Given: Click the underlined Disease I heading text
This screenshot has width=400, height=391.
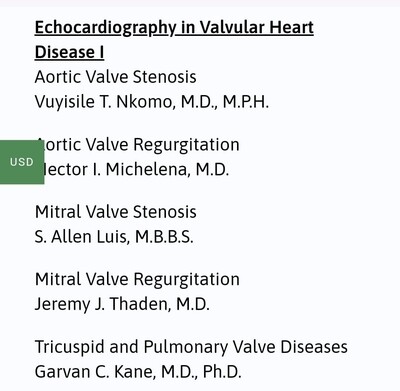Looking at the screenshot, I should pos(69,52).
